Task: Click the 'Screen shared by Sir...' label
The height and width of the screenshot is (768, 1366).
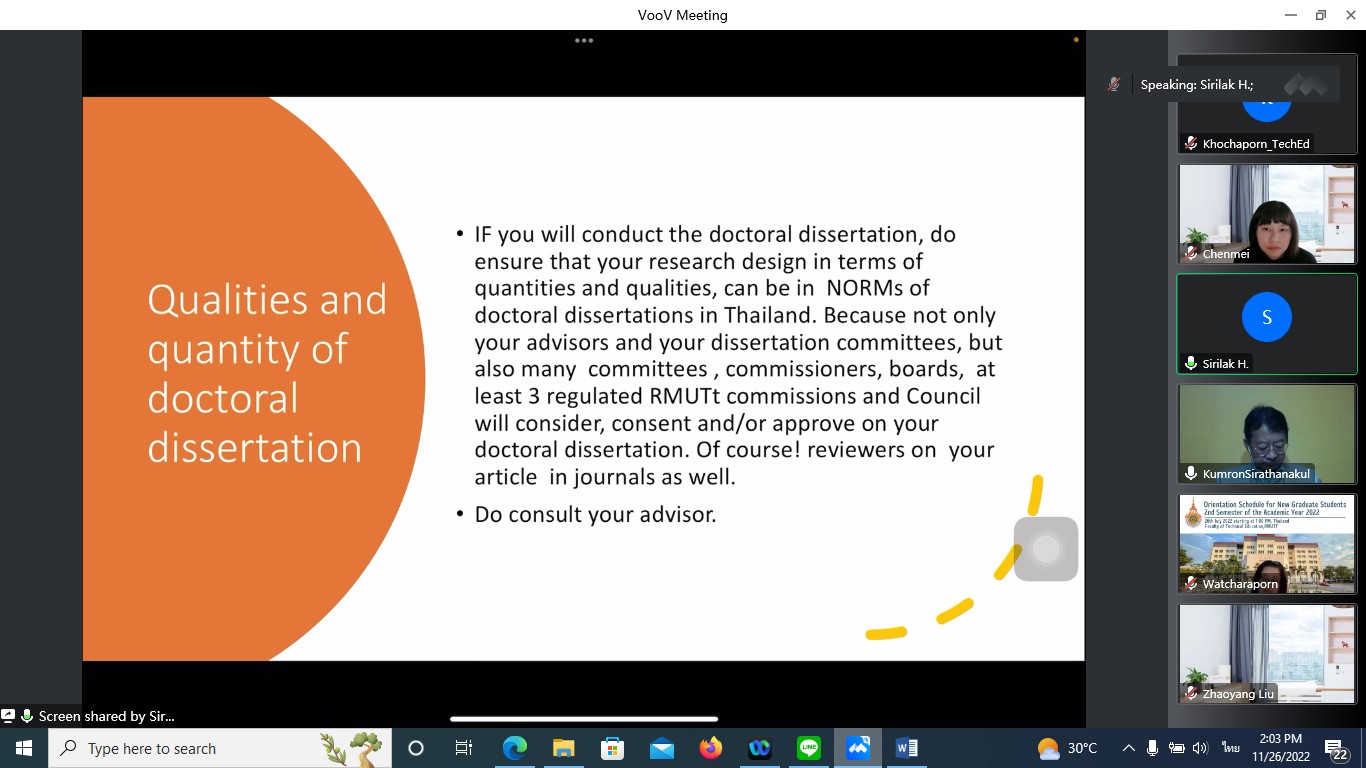Action: (x=106, y=716)
